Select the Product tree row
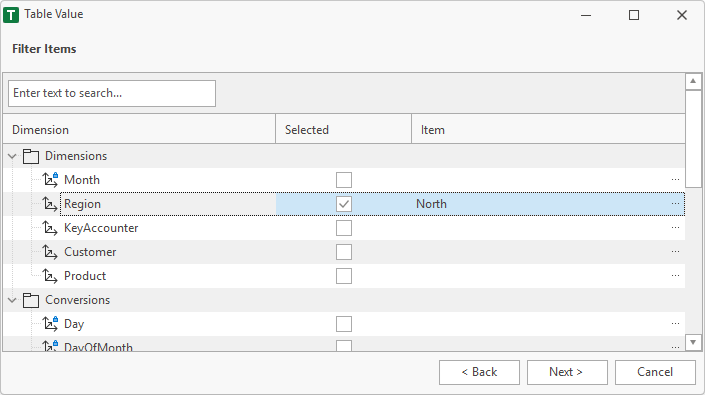 pyautogui.click(x=344, y=276)
